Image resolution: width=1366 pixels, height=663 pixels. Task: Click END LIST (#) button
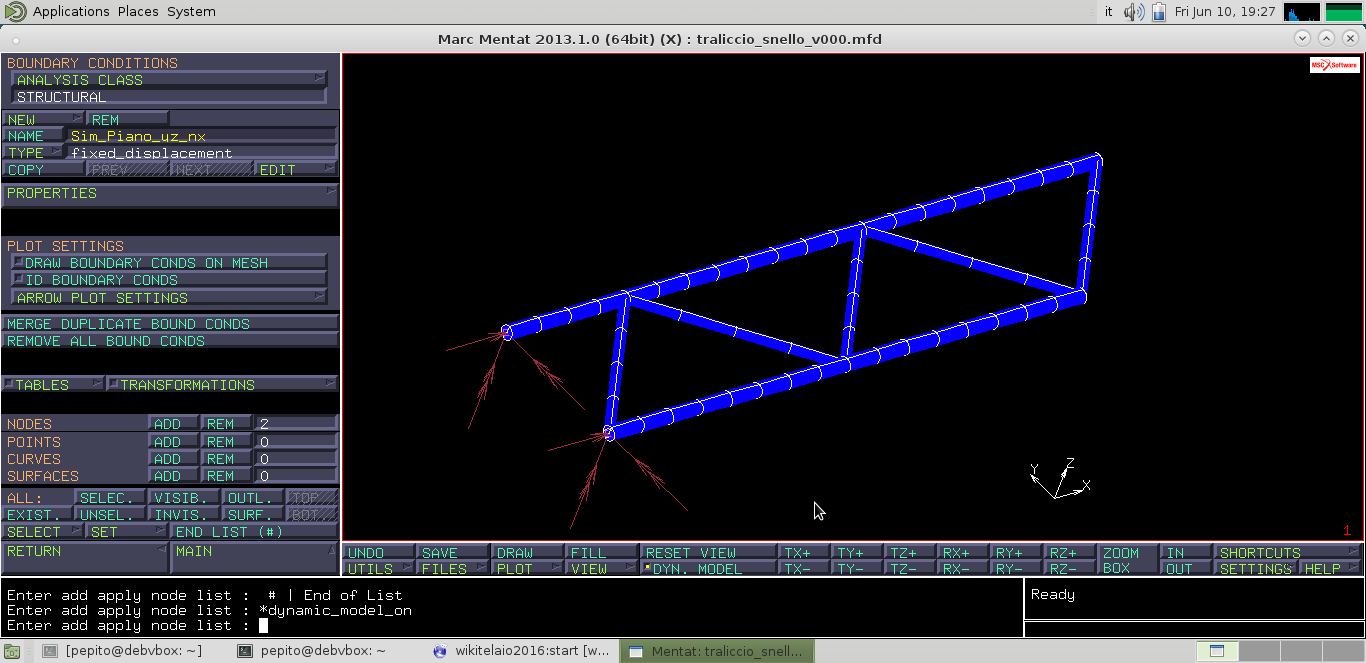(x=255, y=532)
